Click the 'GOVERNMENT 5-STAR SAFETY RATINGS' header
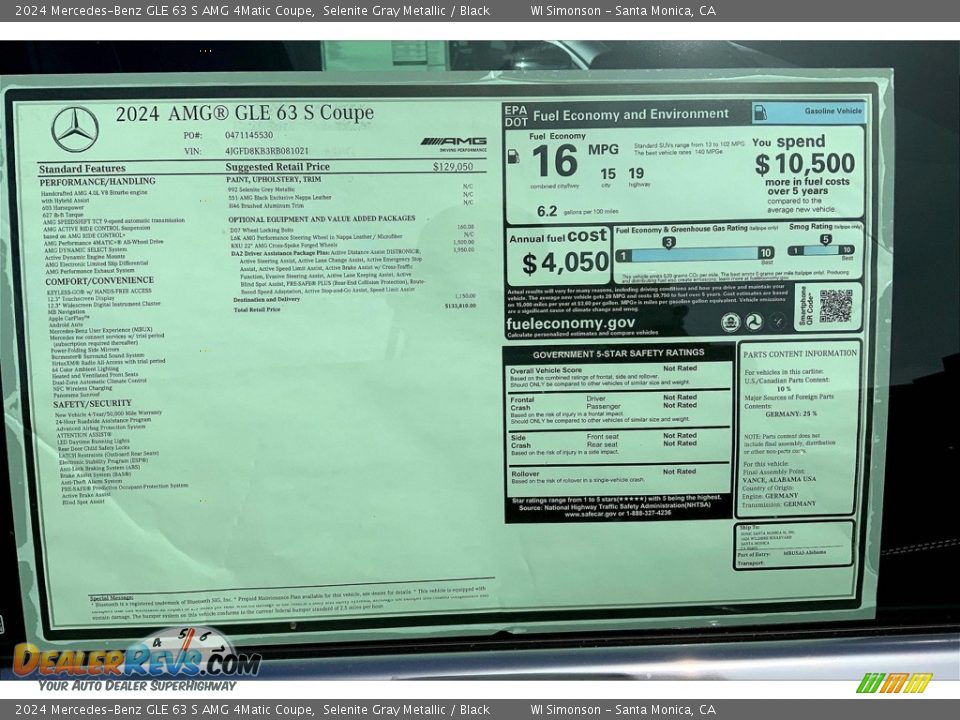Viewport: 960px width, 720px height. click(618, 354)
